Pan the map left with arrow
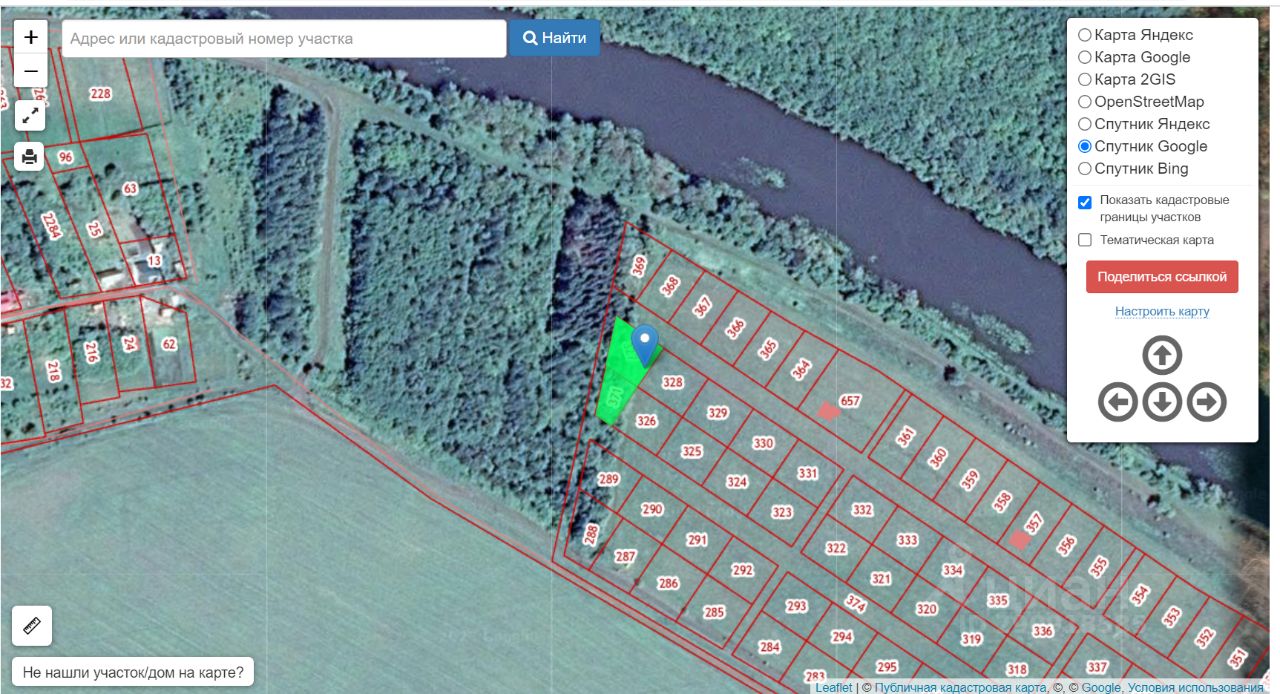 coord(1118,402)
